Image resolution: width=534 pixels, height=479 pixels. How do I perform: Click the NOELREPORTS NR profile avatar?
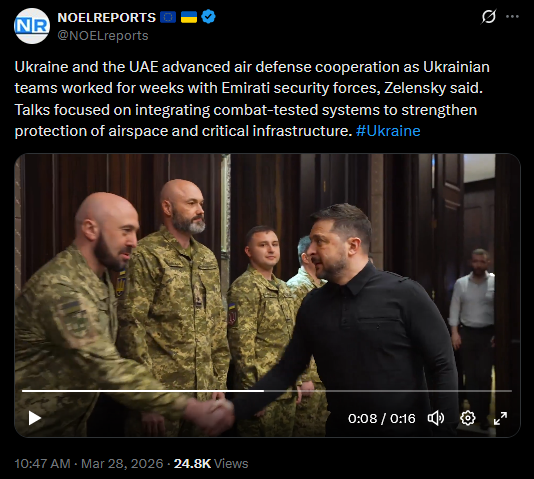[32, 26]
